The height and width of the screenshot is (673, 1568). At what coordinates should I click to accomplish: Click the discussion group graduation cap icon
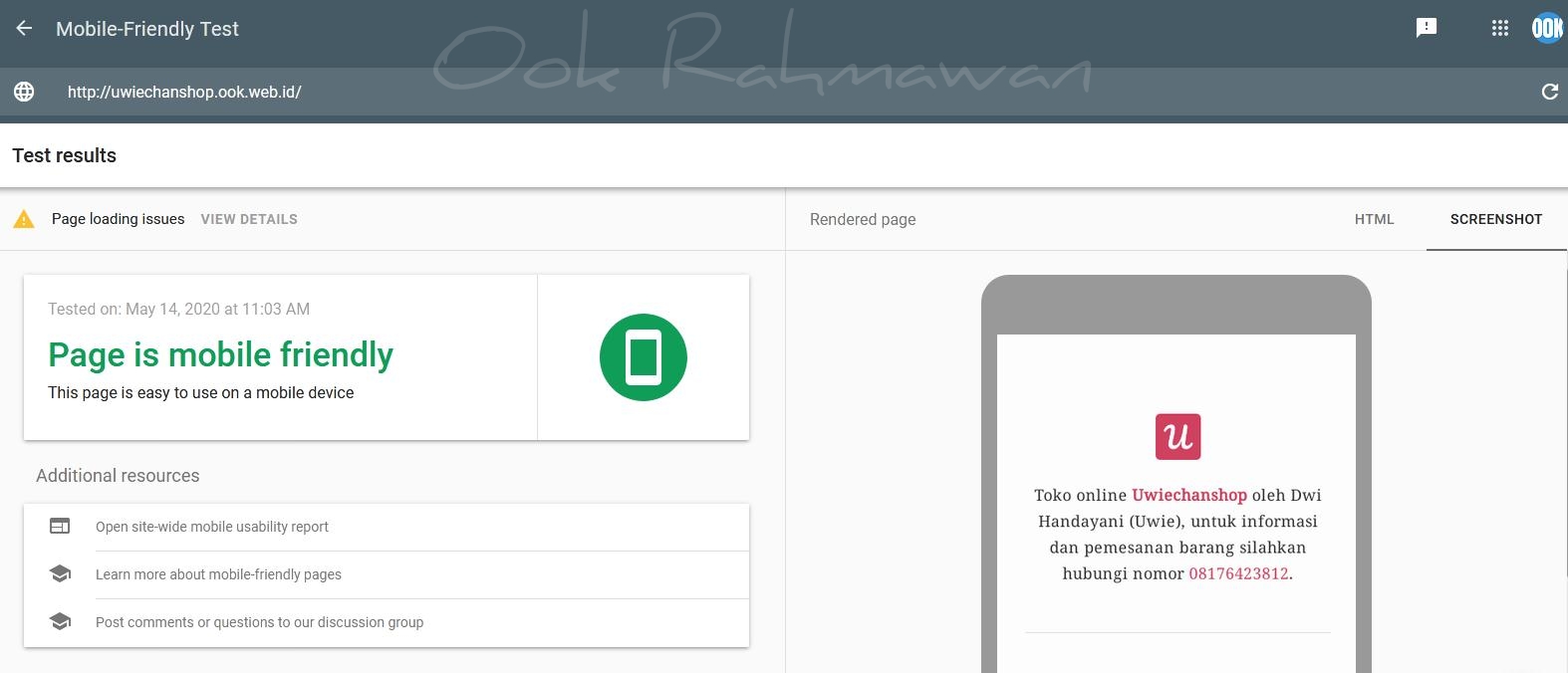pyautogui.click(x=60, y=622)
